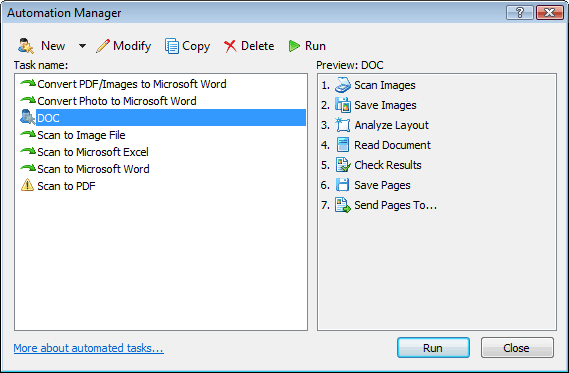Click the Run button at bottom
The height and width of the screenshot is (373, 569).
[433, 348]
